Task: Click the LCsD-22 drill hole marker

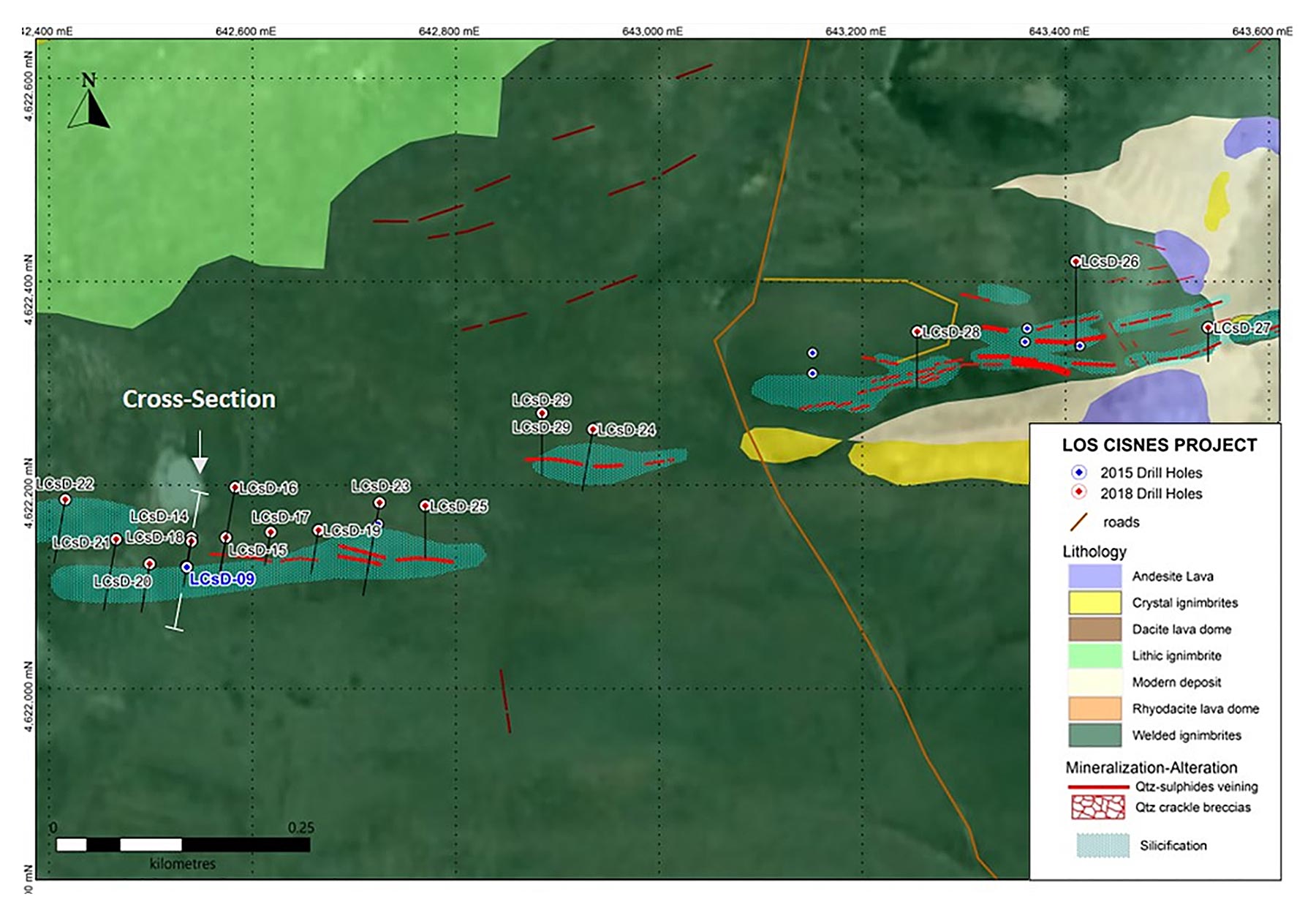Action: click(65, 500)
